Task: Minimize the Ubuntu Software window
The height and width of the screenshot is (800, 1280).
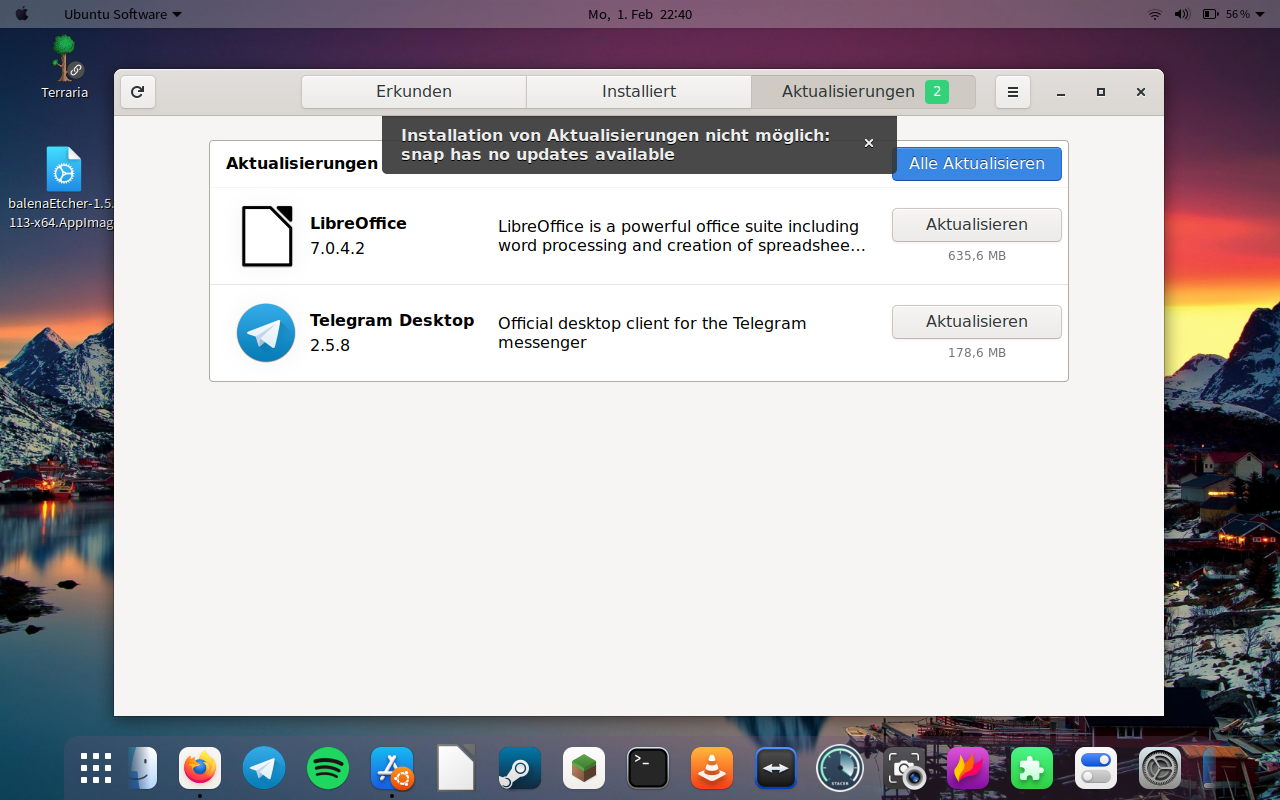Action: click(1061, 92)
